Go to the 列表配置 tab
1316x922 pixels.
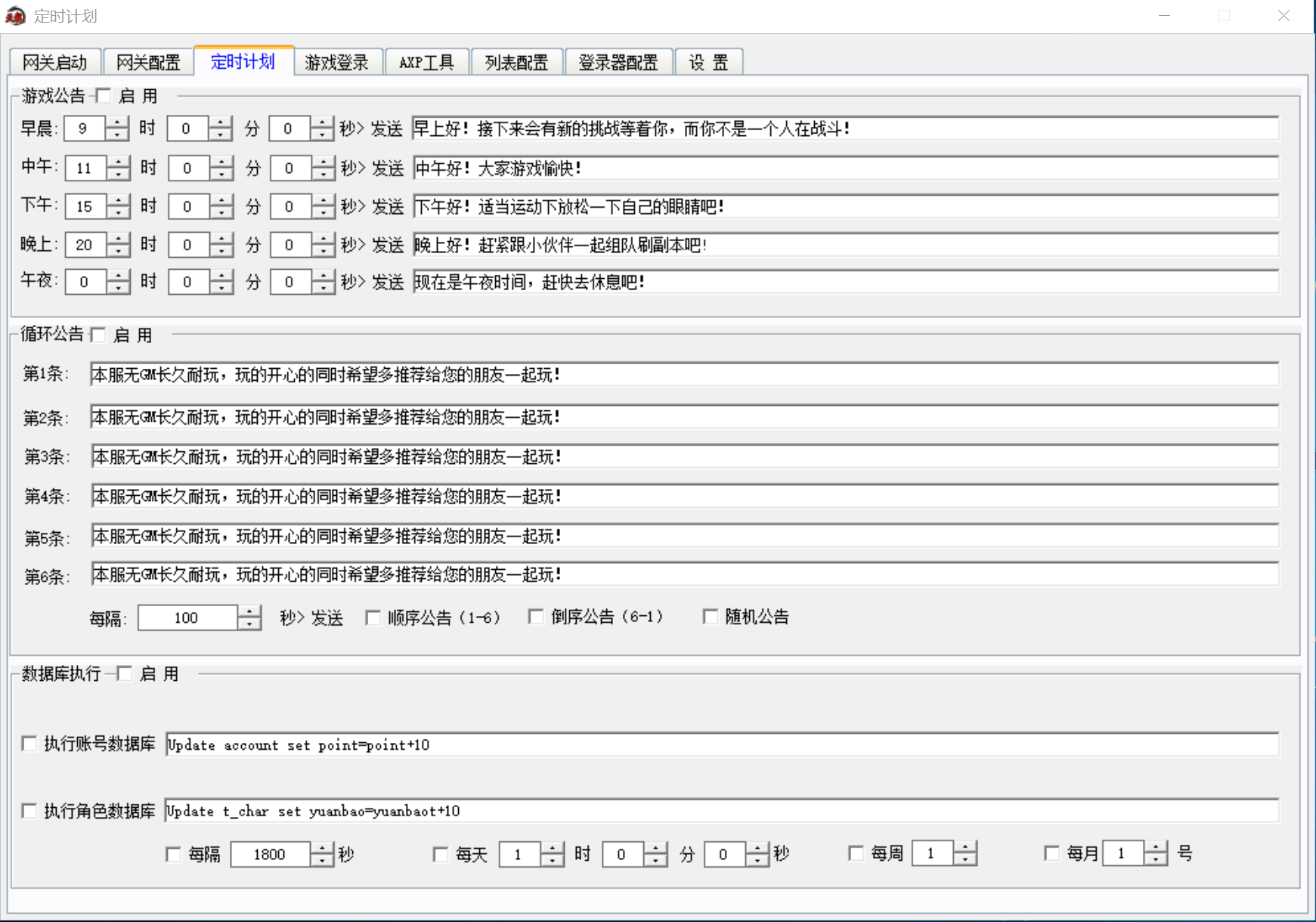517,62
